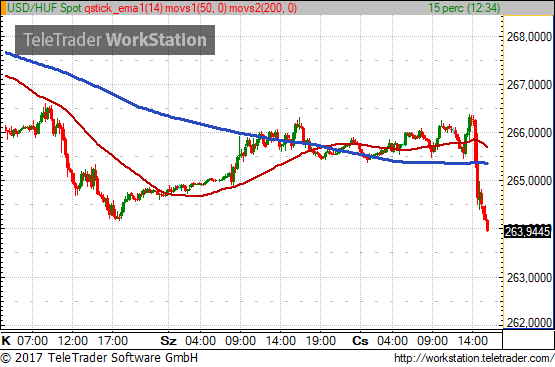
Task: Select the qstick_ema1(14) indicator label
Action: click(124, 8)
